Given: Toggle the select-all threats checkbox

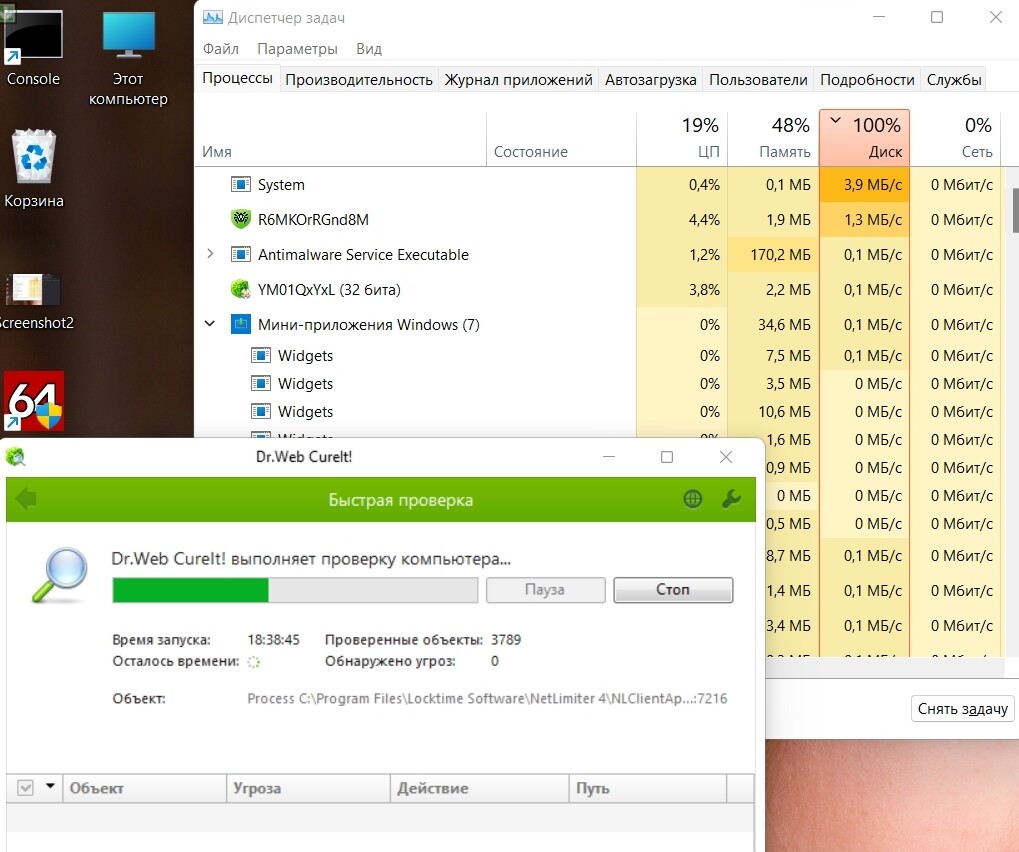Looking at the screenshot, I should coord(25,788).
